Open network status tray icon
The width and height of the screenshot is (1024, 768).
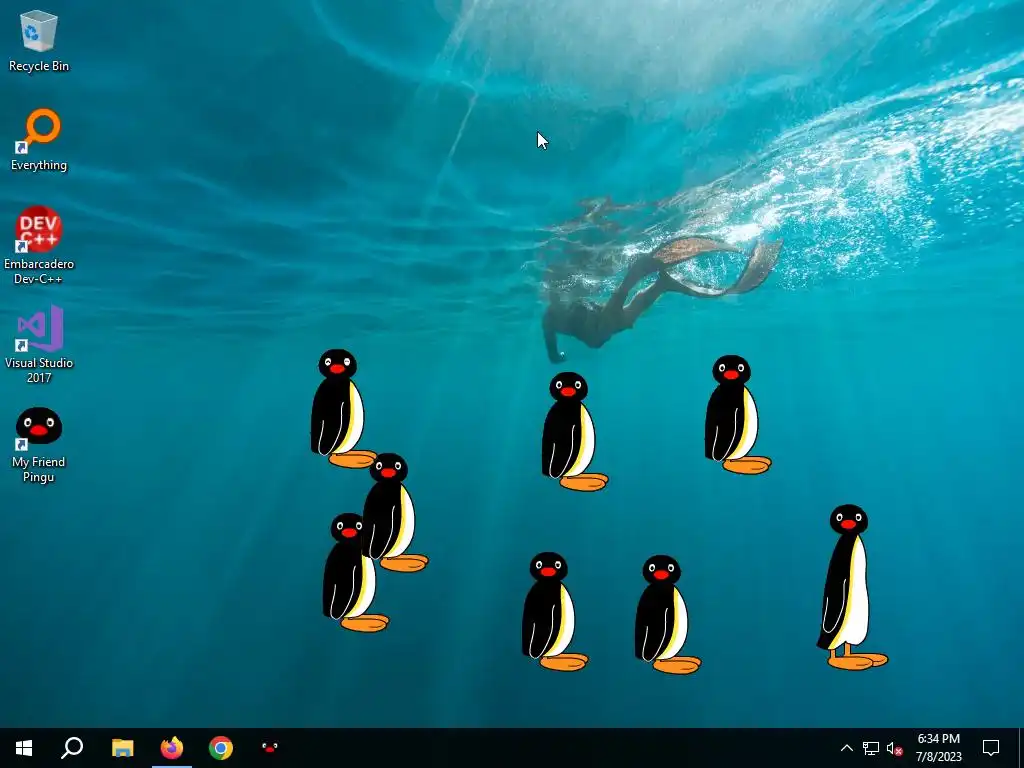(871, 748)
